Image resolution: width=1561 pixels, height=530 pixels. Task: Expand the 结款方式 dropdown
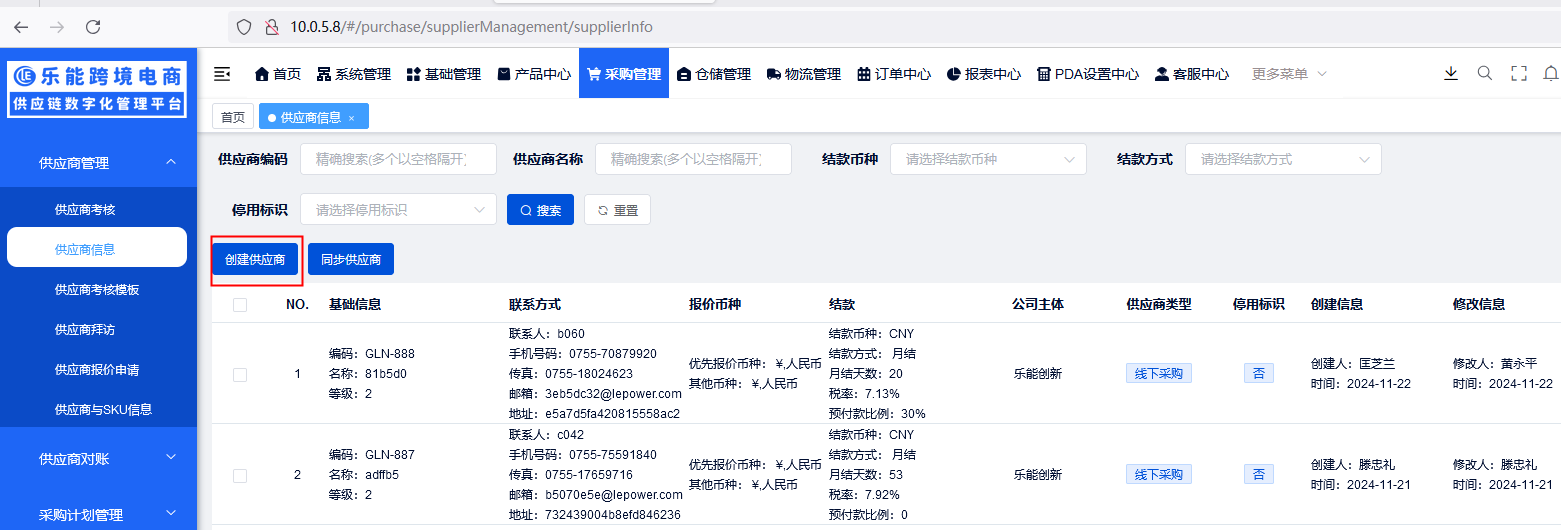click(1282, 159)
